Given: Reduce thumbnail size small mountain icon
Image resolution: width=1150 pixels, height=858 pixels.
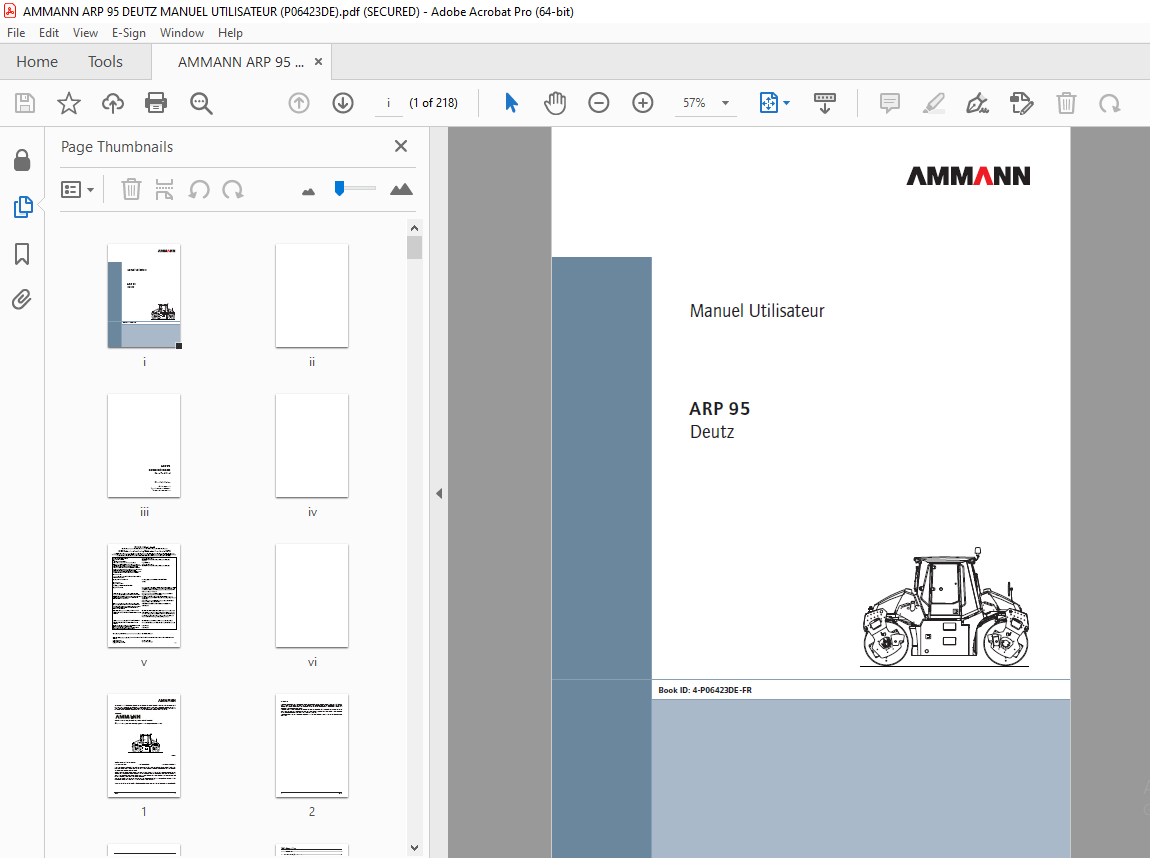Looking at the screenshot, I should tap(308, 191).
